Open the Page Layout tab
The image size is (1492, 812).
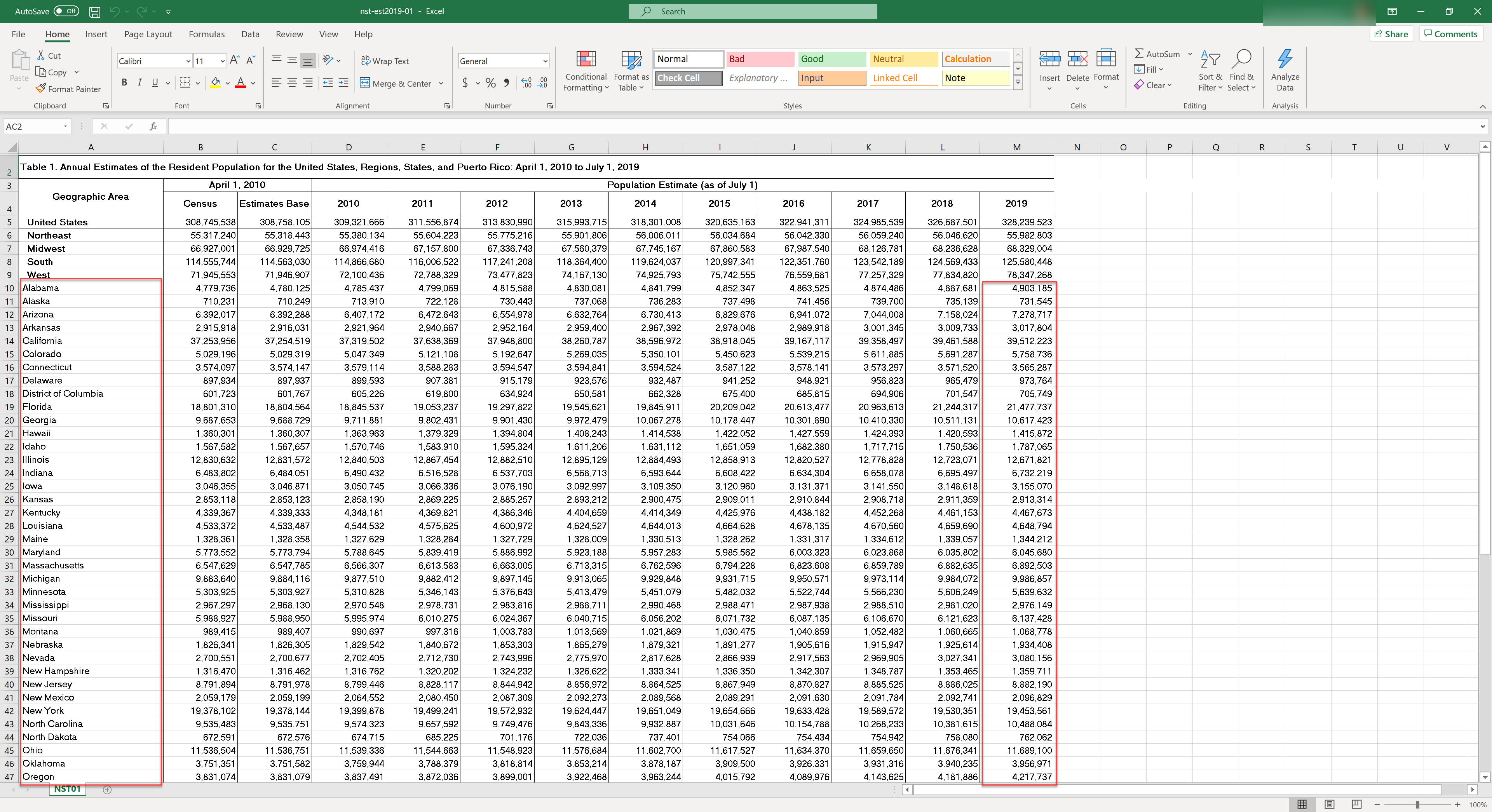148,34
